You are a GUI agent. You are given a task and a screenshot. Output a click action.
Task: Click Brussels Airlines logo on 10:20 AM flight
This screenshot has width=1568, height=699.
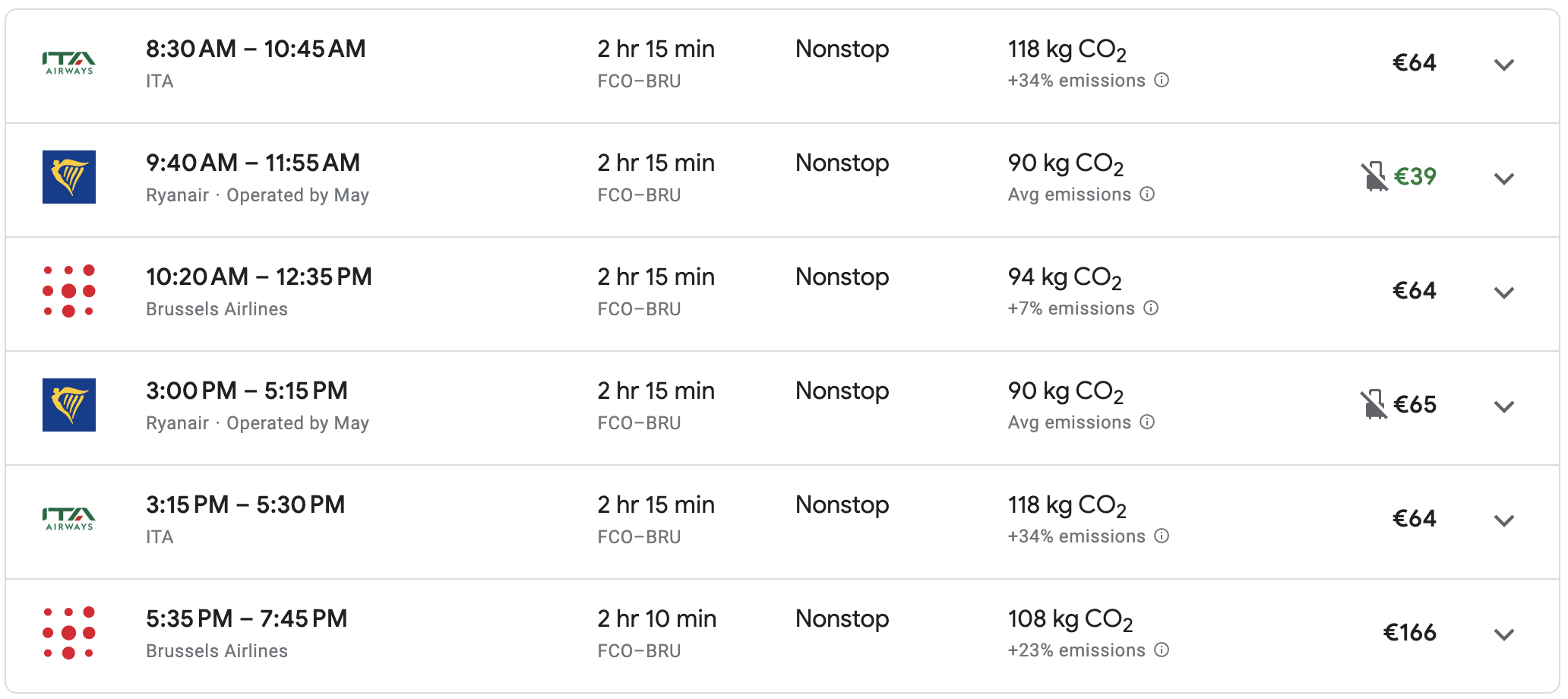[68, 291]
